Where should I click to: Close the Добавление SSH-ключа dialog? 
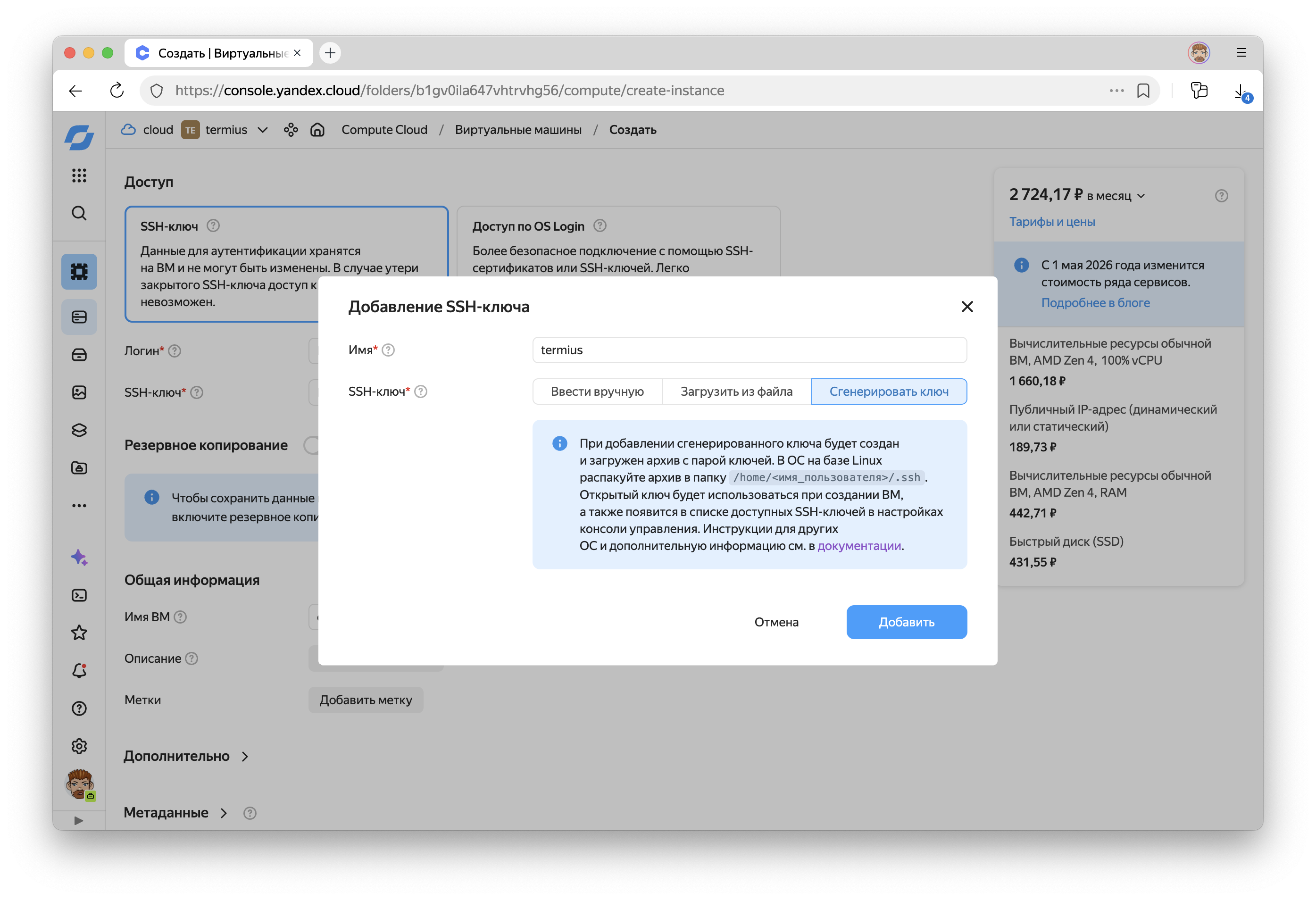click(966, 307)
